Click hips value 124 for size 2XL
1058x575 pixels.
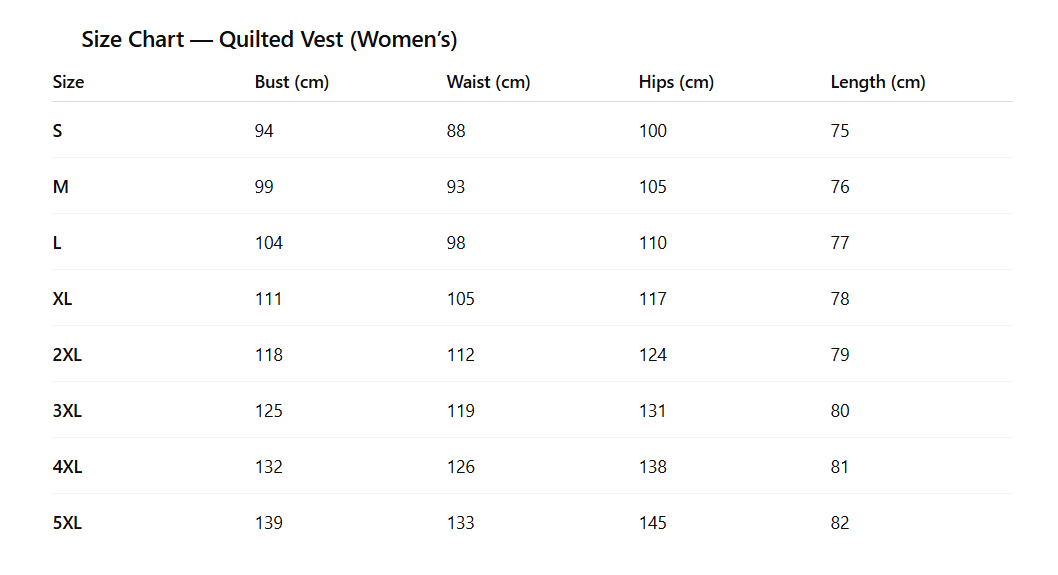click(652, 355)
